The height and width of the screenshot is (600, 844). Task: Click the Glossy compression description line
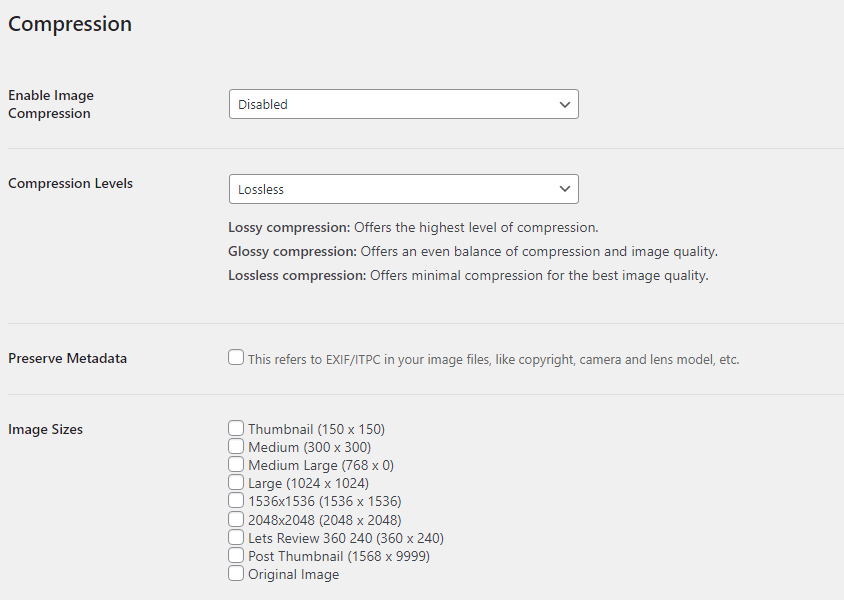(x=472, y=251)
